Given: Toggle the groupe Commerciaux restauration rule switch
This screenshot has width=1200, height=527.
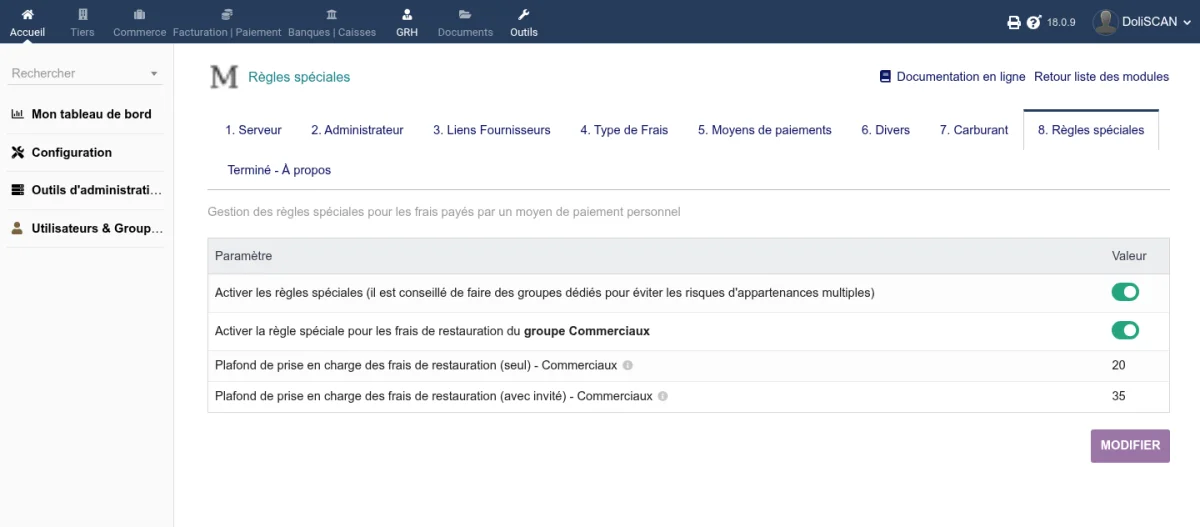Looking at the screenshot, I should point(1125,330).
